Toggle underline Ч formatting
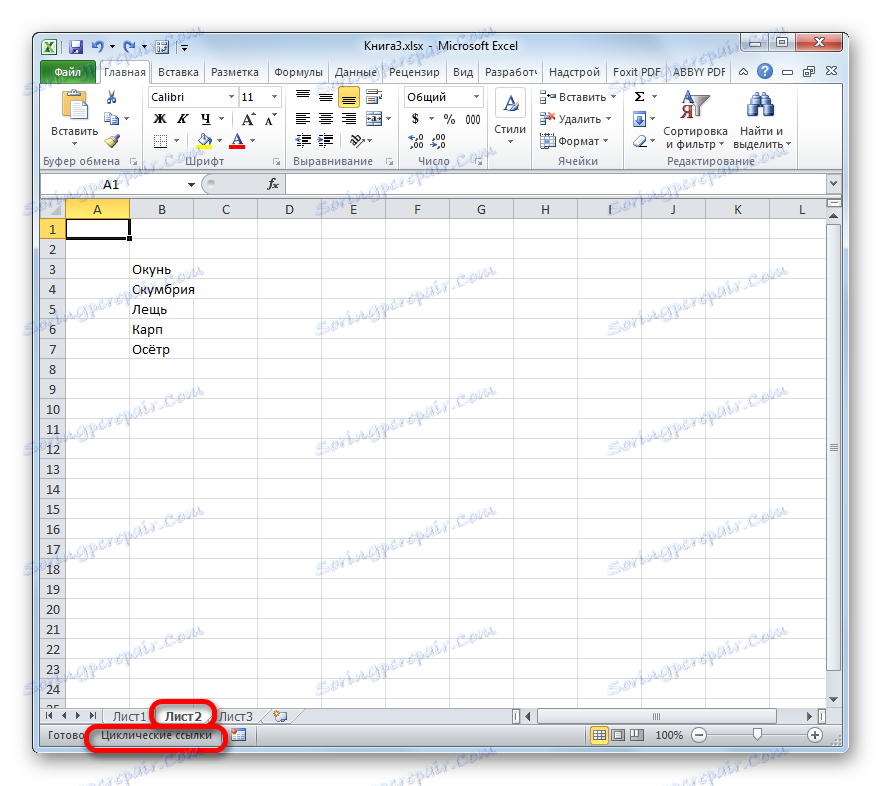Screen dimensions: 882x786 (205, 119)
